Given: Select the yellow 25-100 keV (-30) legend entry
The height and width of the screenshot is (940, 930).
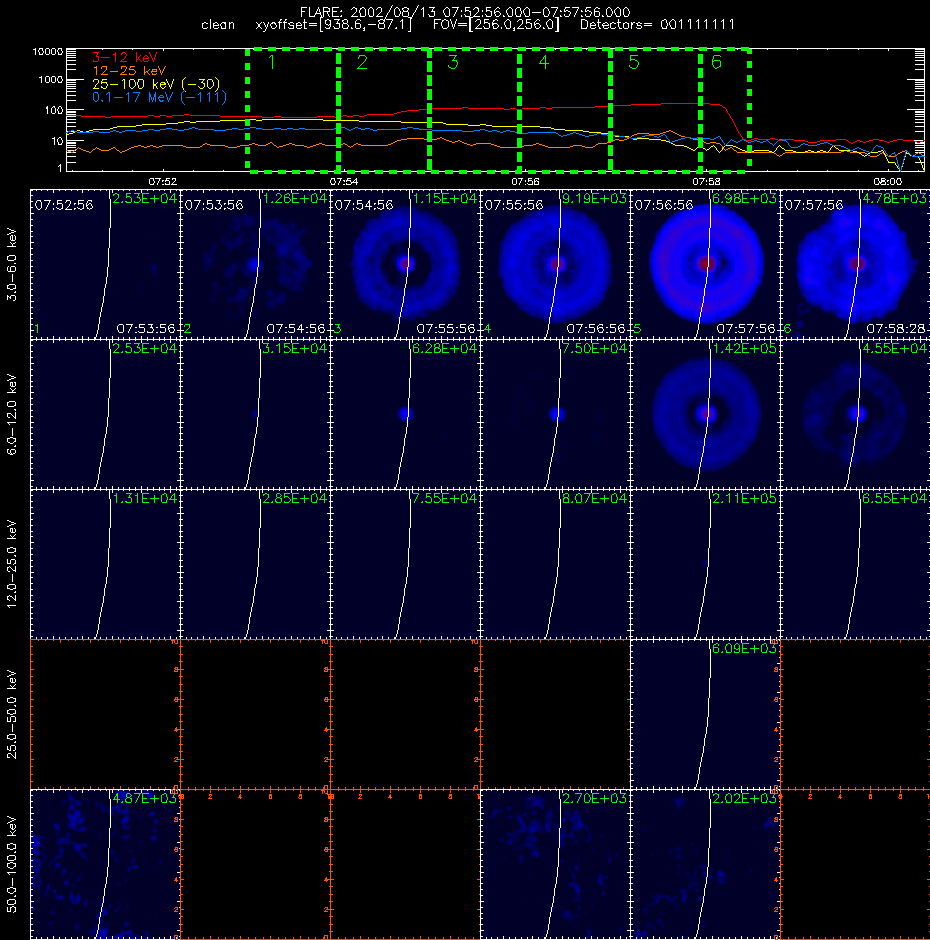Looking at the screenshot, I should coord(156,84).
